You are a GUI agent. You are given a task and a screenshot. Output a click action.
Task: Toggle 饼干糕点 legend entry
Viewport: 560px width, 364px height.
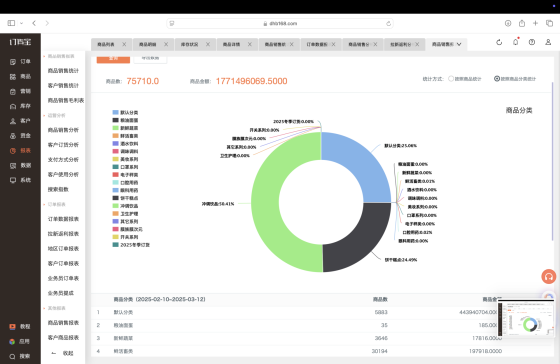125,198
